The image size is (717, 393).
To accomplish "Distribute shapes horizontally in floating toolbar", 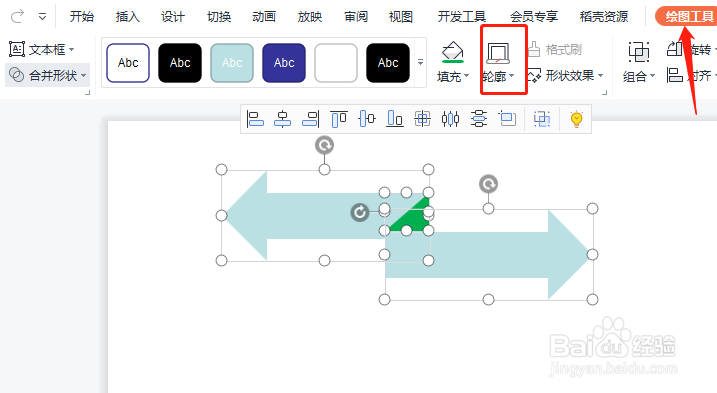I will click(x=450, y=119).
